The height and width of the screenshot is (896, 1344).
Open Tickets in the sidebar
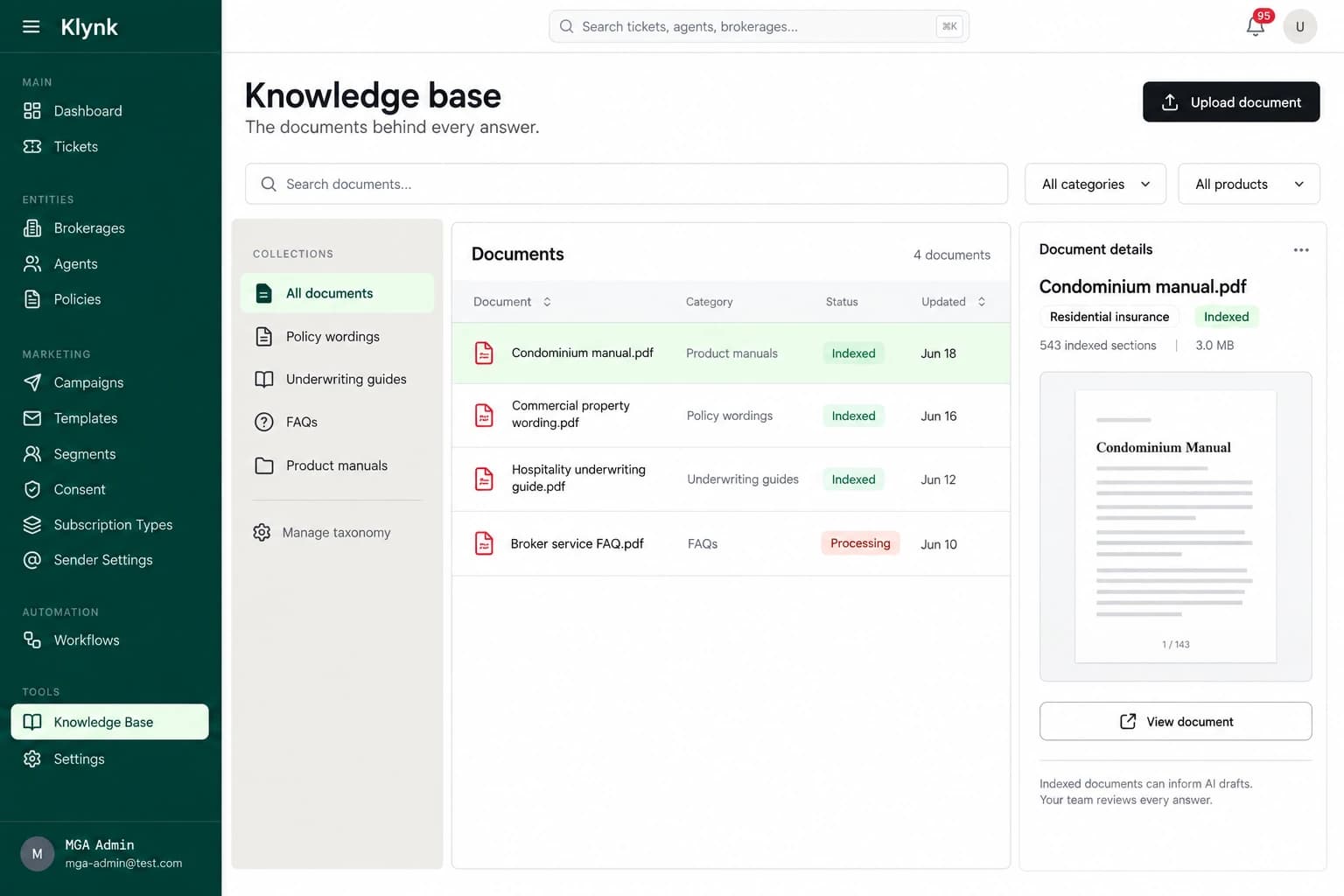[109, 146]
